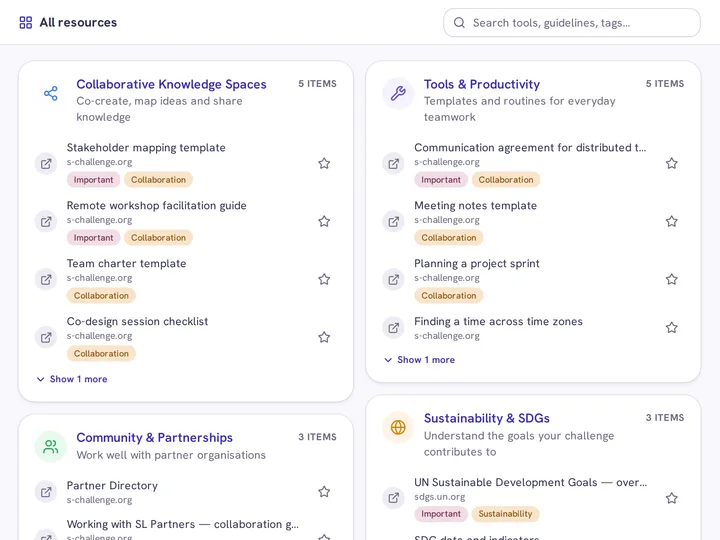Star the Communication agreement for distributed teams

(672, 163)
